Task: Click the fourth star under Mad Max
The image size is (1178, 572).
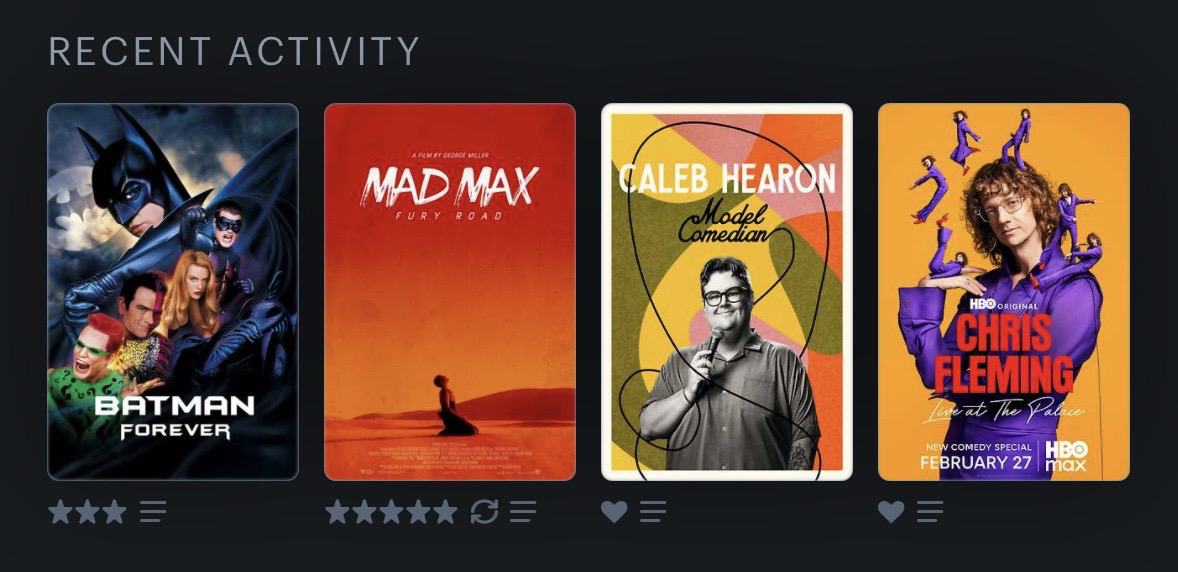Action: 418,512
